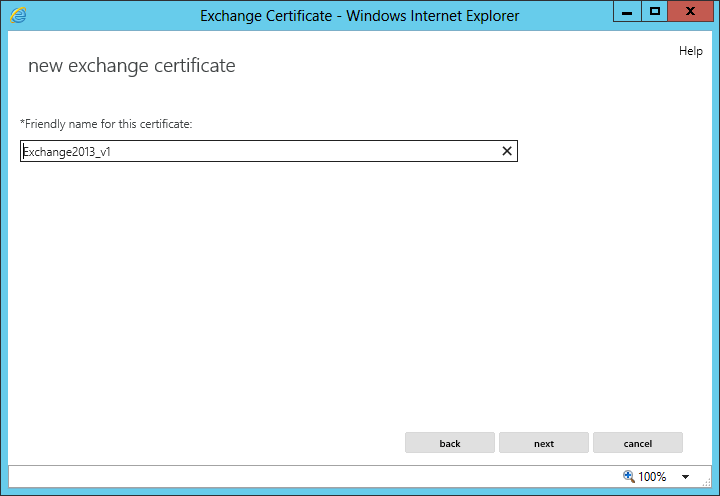
Task: Maximize the Exchange Certificate window
Action: click(655, 11)
